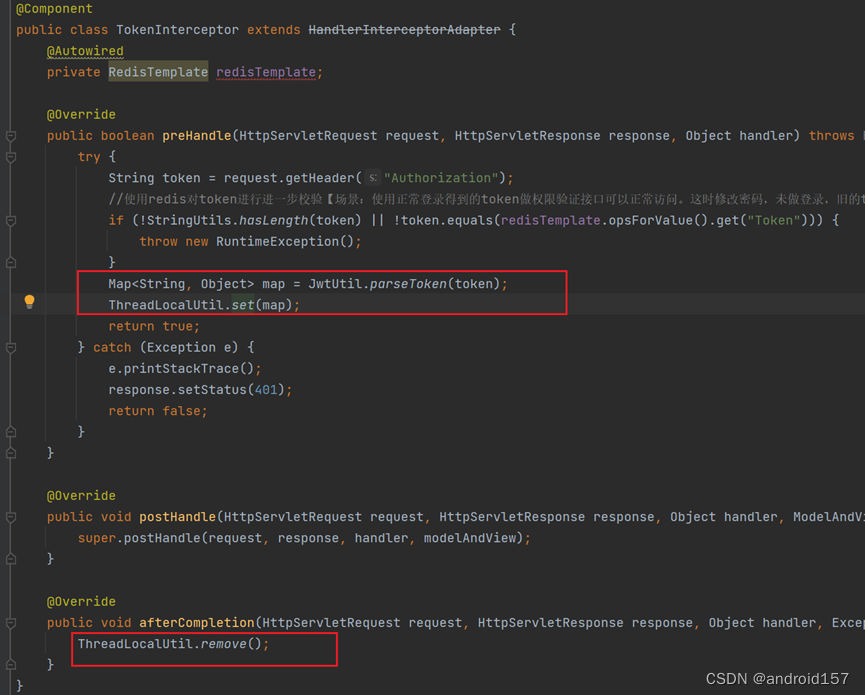Click the 'return true;' statement
Screen dimensions: 865x695
[154, 326]
